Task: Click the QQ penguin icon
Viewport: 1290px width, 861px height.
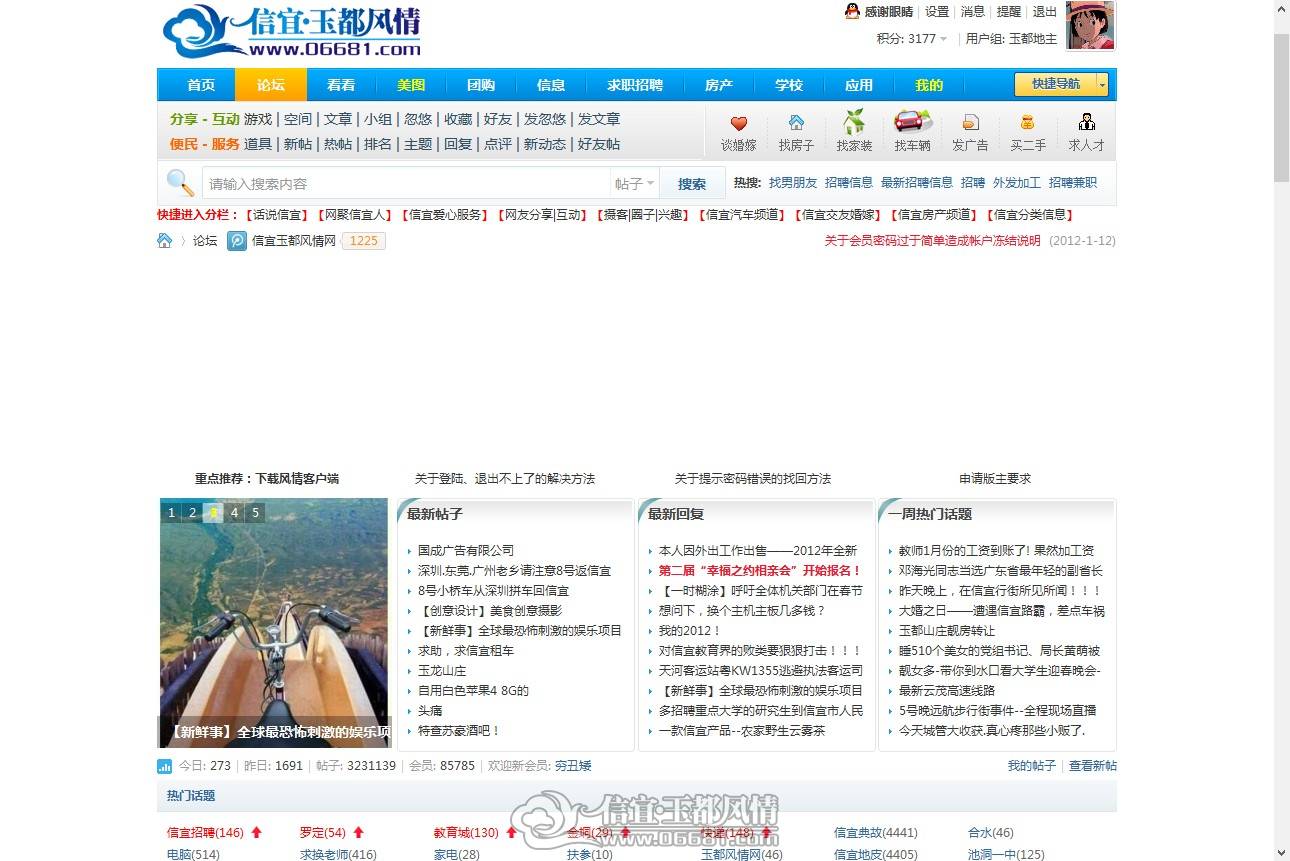Action: click(852, 11)
